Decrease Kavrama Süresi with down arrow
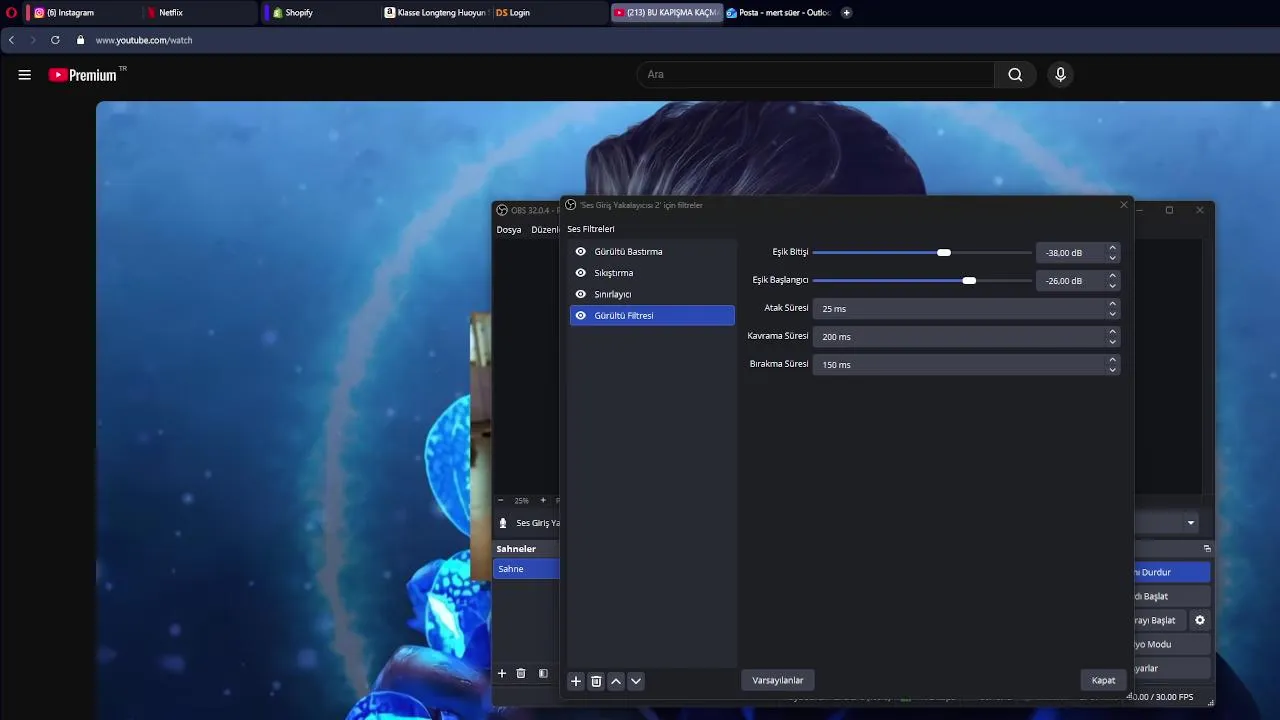Viewport: 1280px width, 720px height. (1112, 342)
